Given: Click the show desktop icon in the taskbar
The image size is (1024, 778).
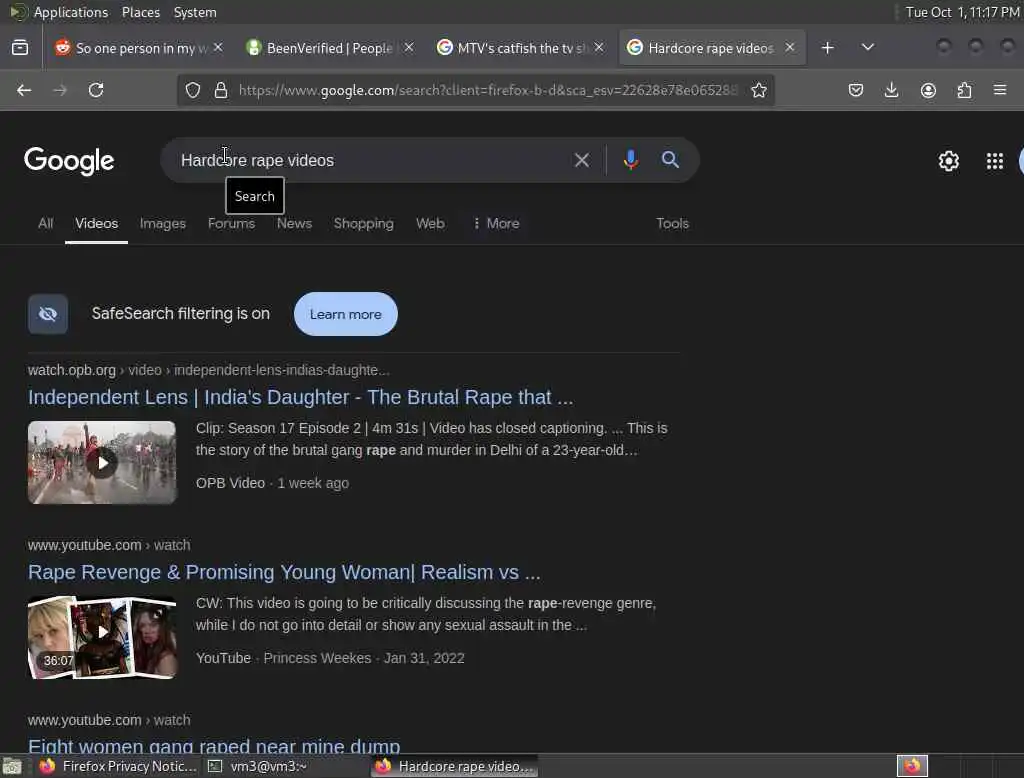Looking at the screenshot, I should click(12, 766).
